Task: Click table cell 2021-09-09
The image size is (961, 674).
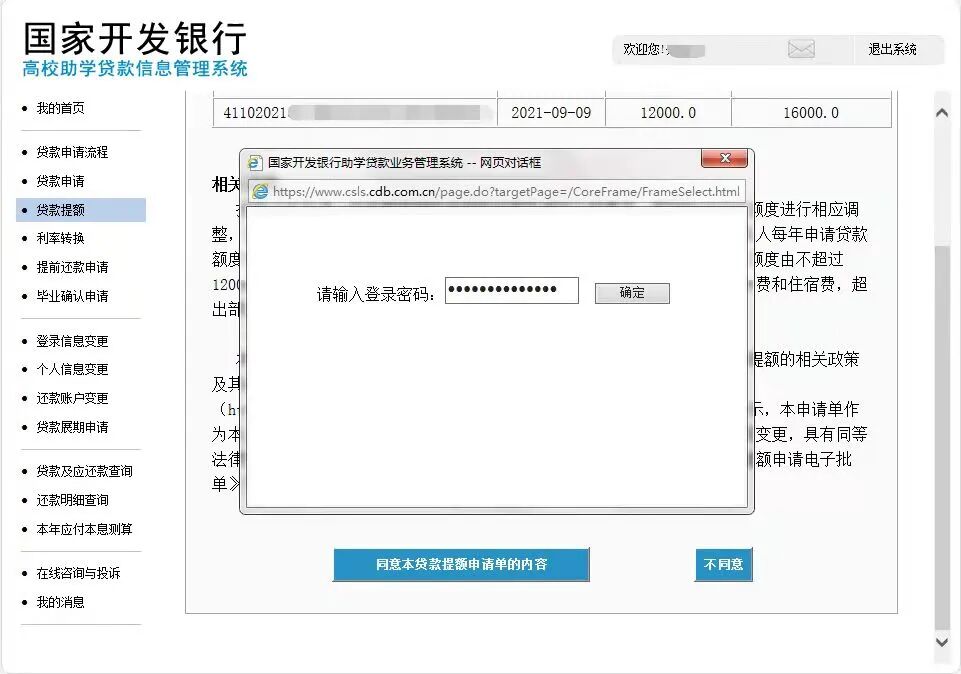Action: pos(551,113)
